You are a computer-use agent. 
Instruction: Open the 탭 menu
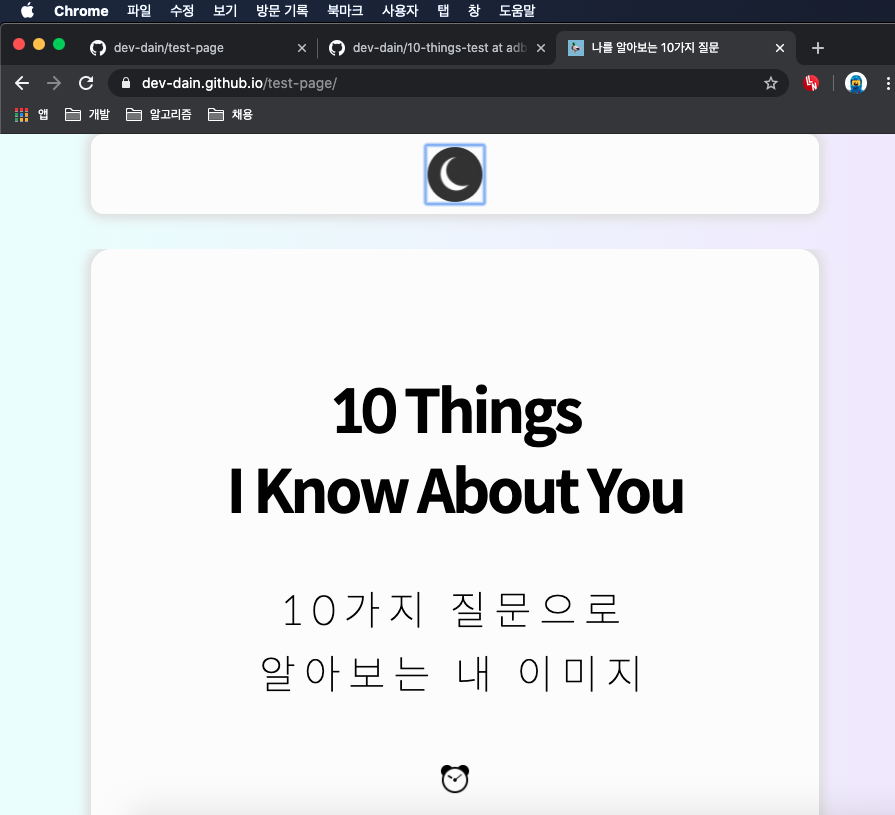[444, 11]
